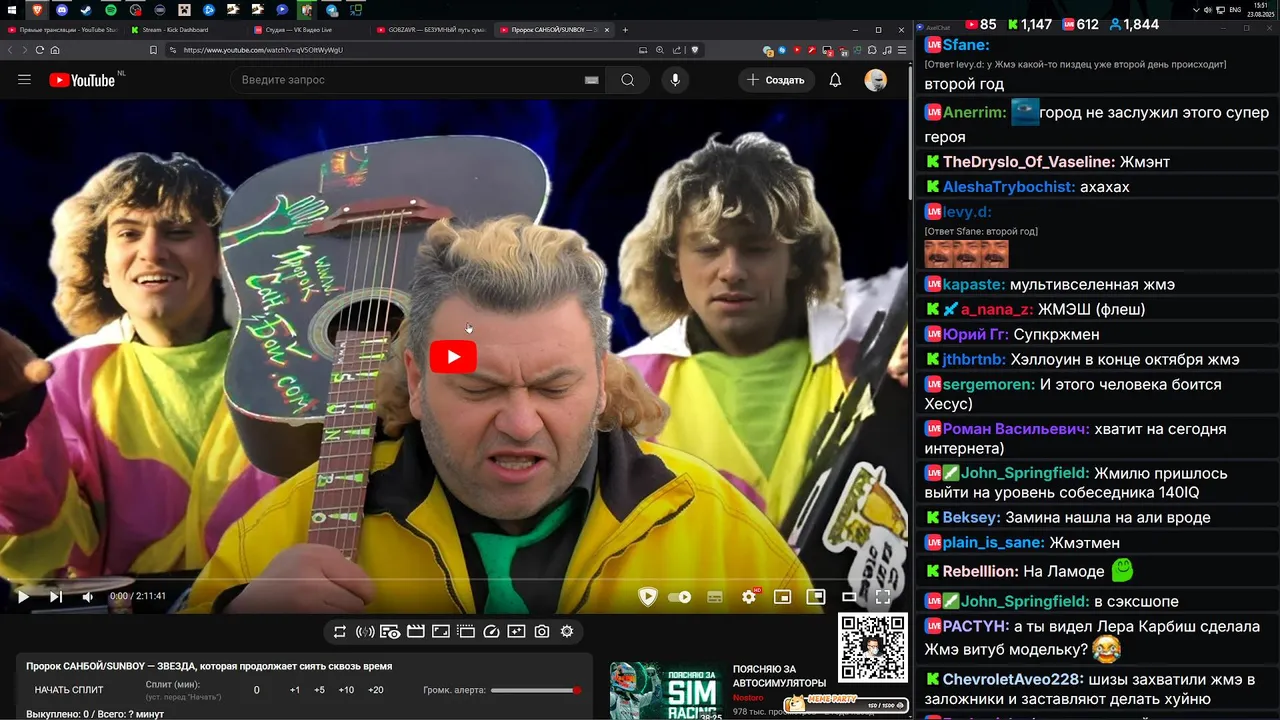This screenshot has width=1280, height=720.
Task: Enter full-screen video mode
Action: pyautogui.click(x=883, y=597)
